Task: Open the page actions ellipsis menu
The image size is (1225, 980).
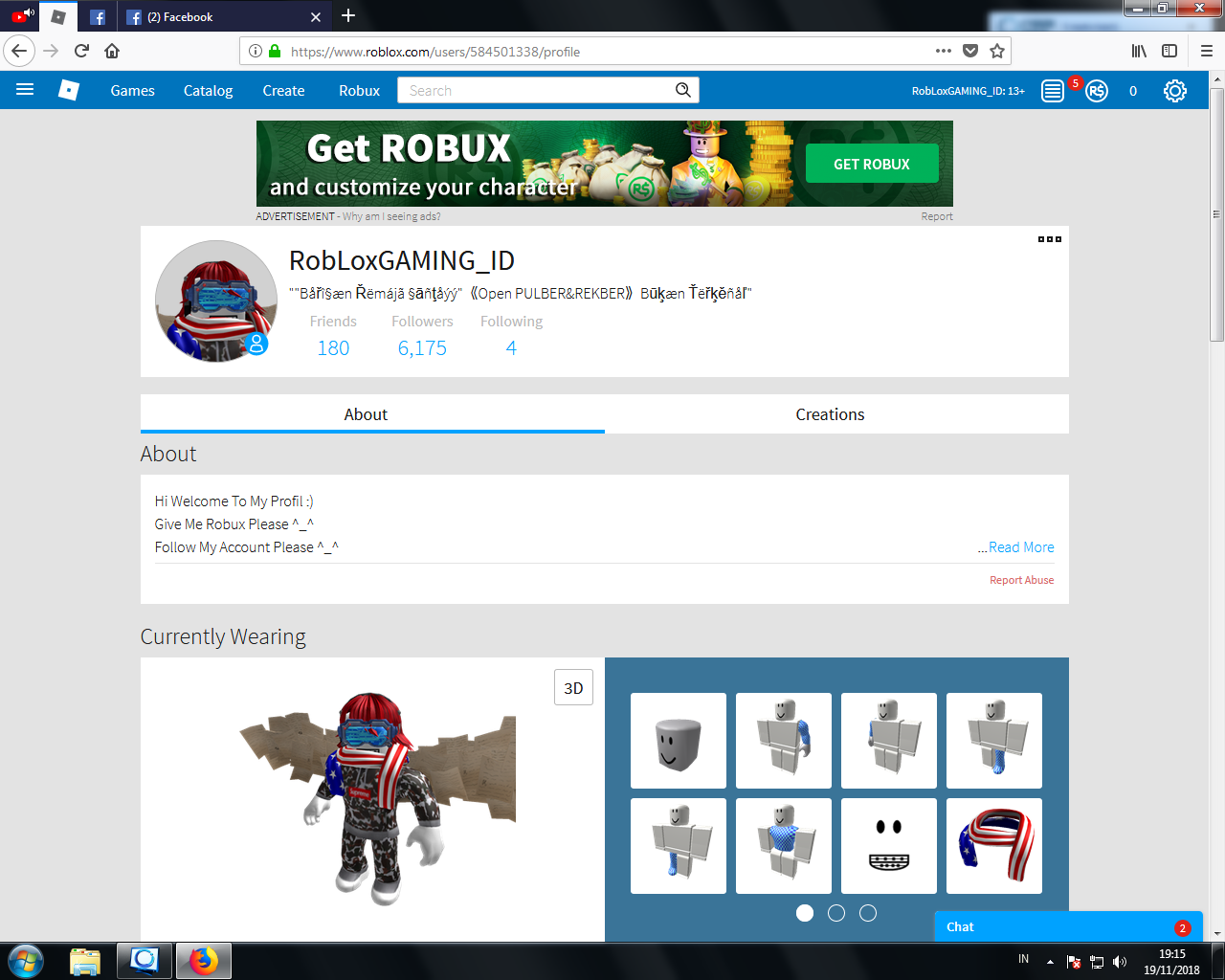Action: pos(944,51)
